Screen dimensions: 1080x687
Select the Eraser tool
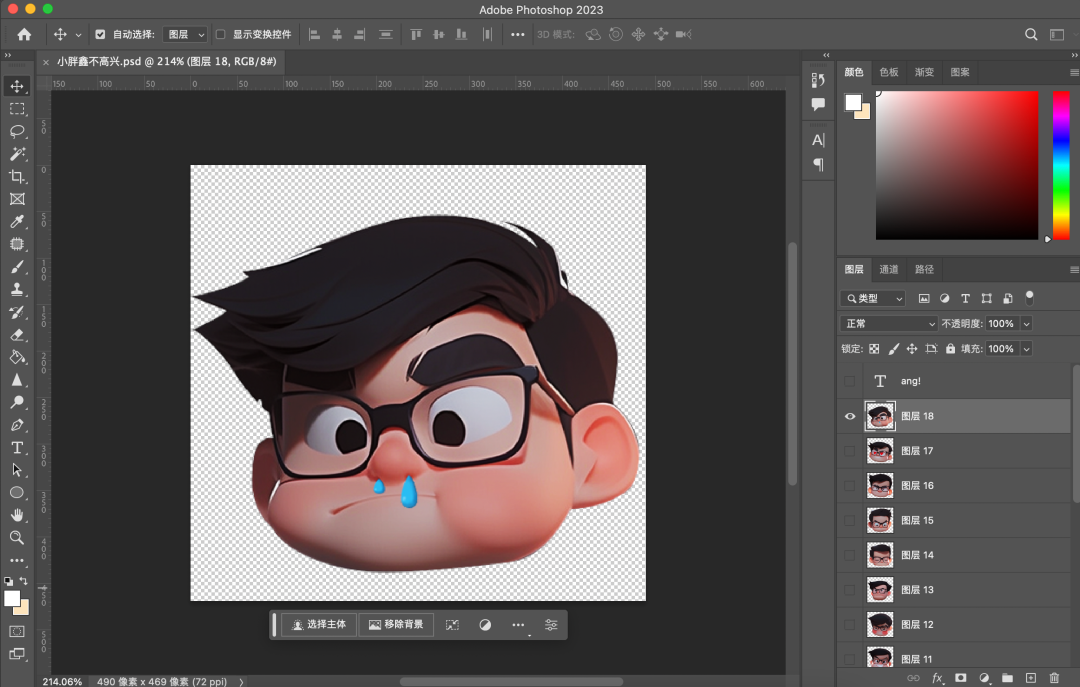[17, 335]
